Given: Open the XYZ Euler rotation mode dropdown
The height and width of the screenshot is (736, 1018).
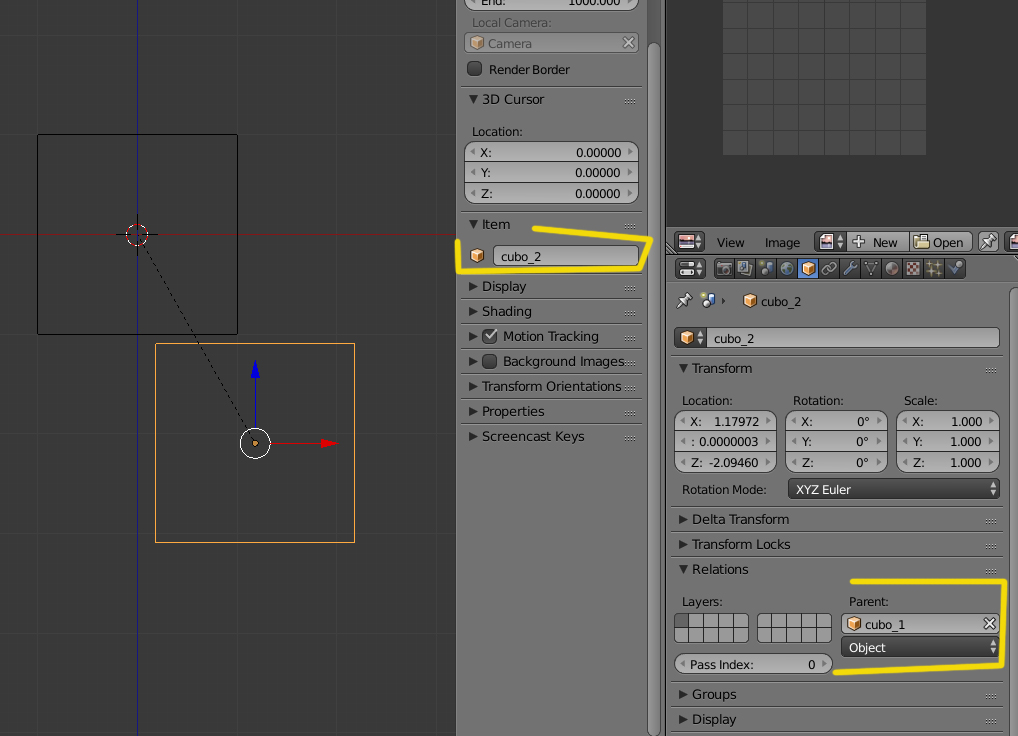Looking at the screenshot, I should click(x=893, y=490).
